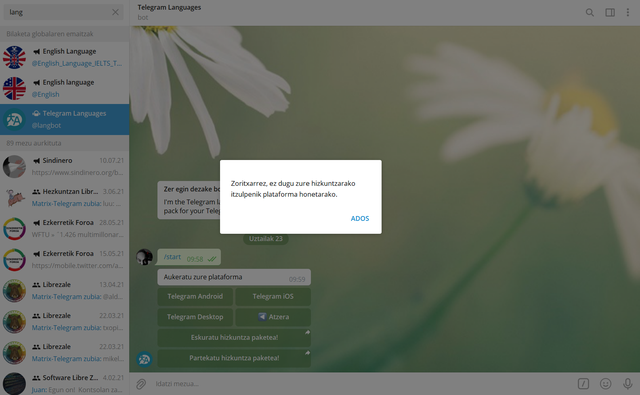Open search in chat magnifier icon
Viewport: 640px width, 395px height.
[x=589, y=13]
